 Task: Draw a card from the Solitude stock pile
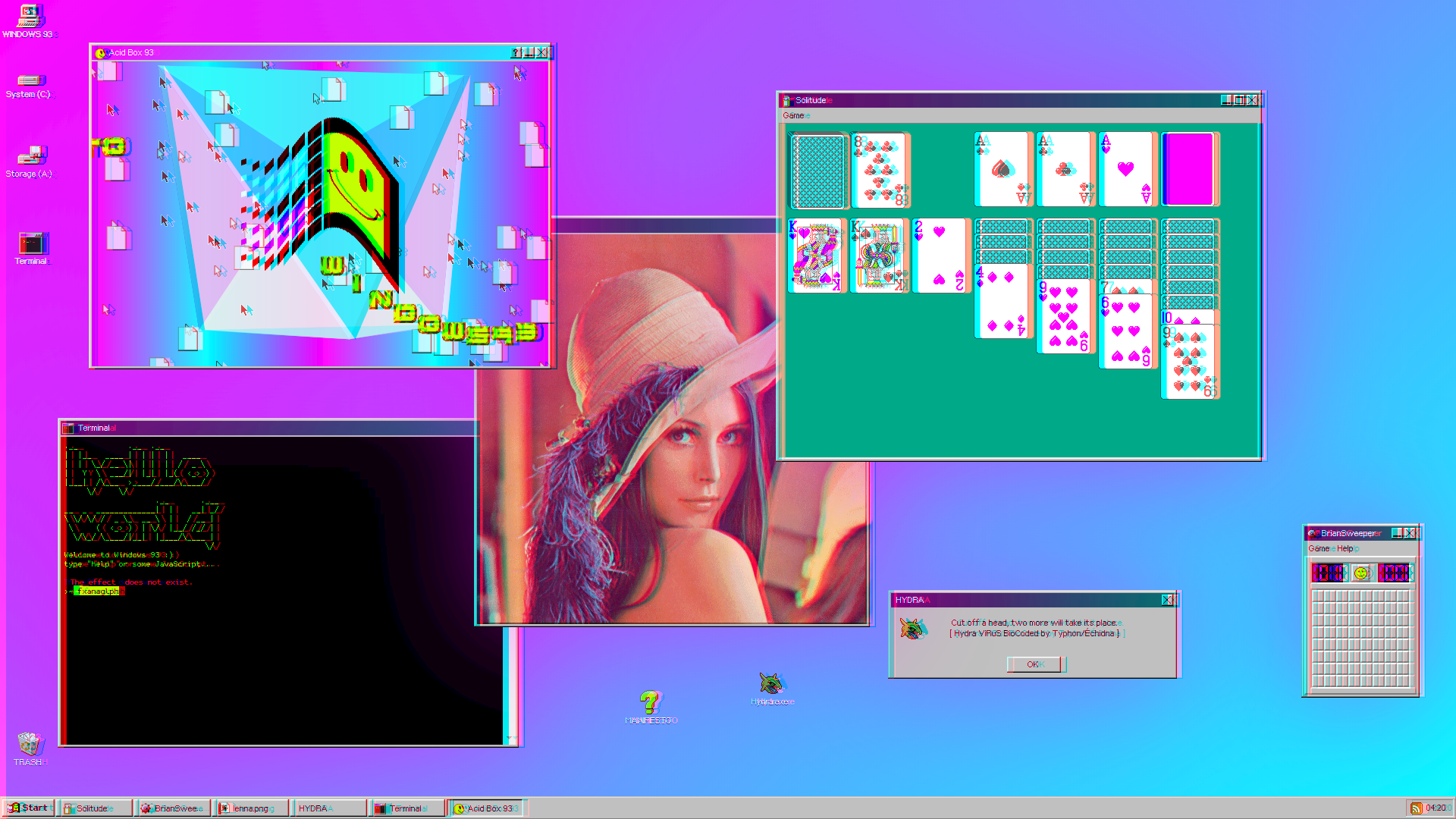818,169
